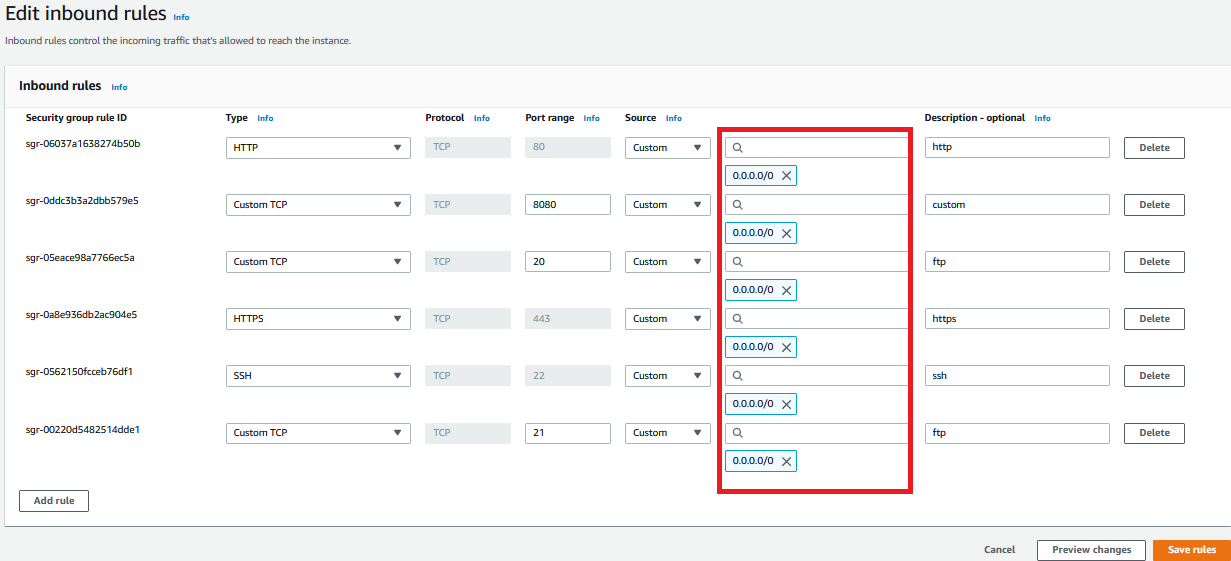
Task: Expand Source dropdown for the HTTPS rule
Action: (x=667, y=319)
